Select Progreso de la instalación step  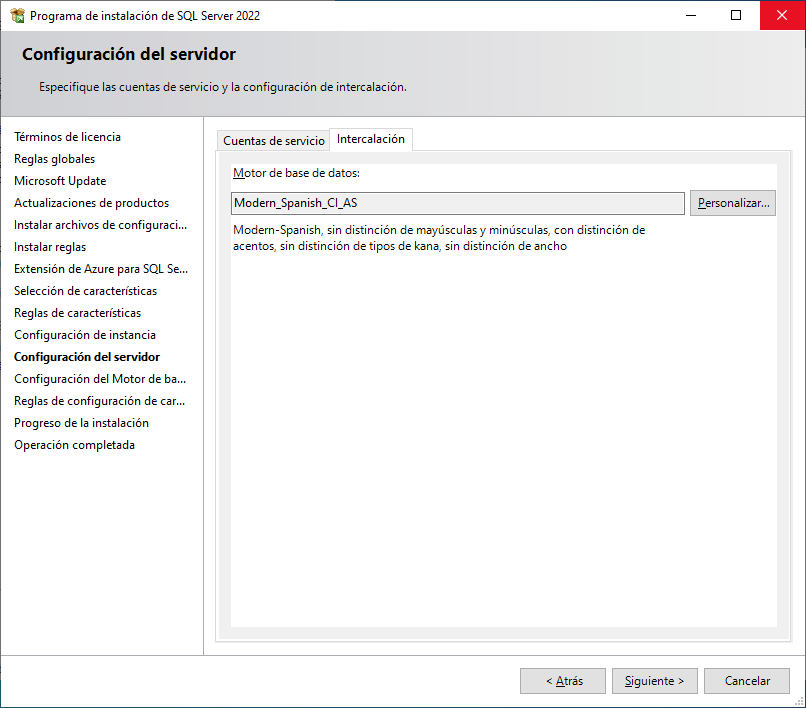point(81,423)
